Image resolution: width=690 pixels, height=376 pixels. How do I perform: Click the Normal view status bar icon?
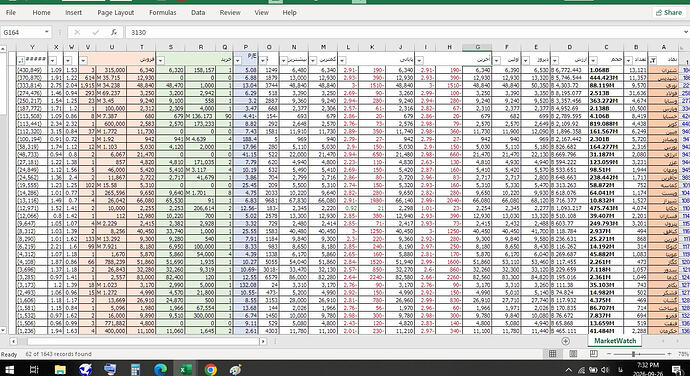553,354
